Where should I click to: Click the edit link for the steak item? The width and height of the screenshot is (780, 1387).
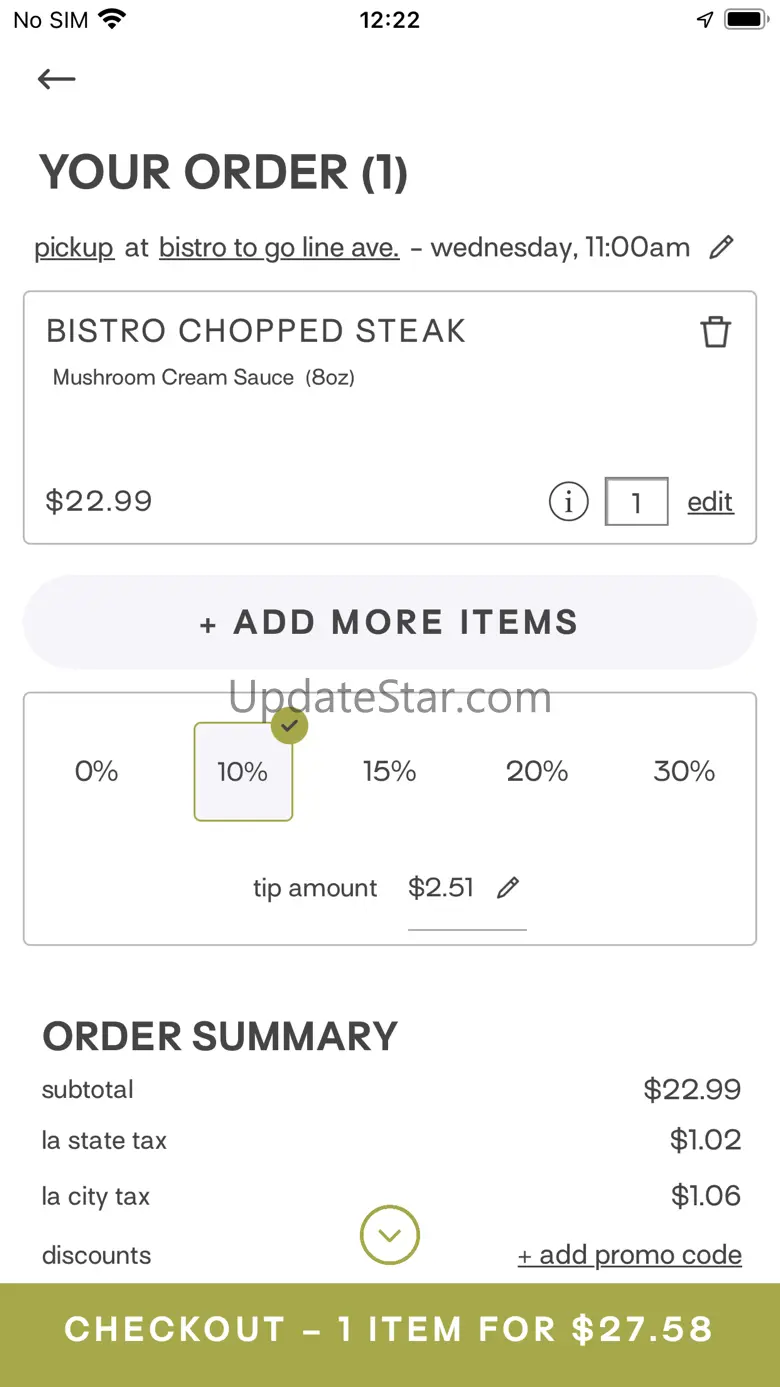(710, 502)
